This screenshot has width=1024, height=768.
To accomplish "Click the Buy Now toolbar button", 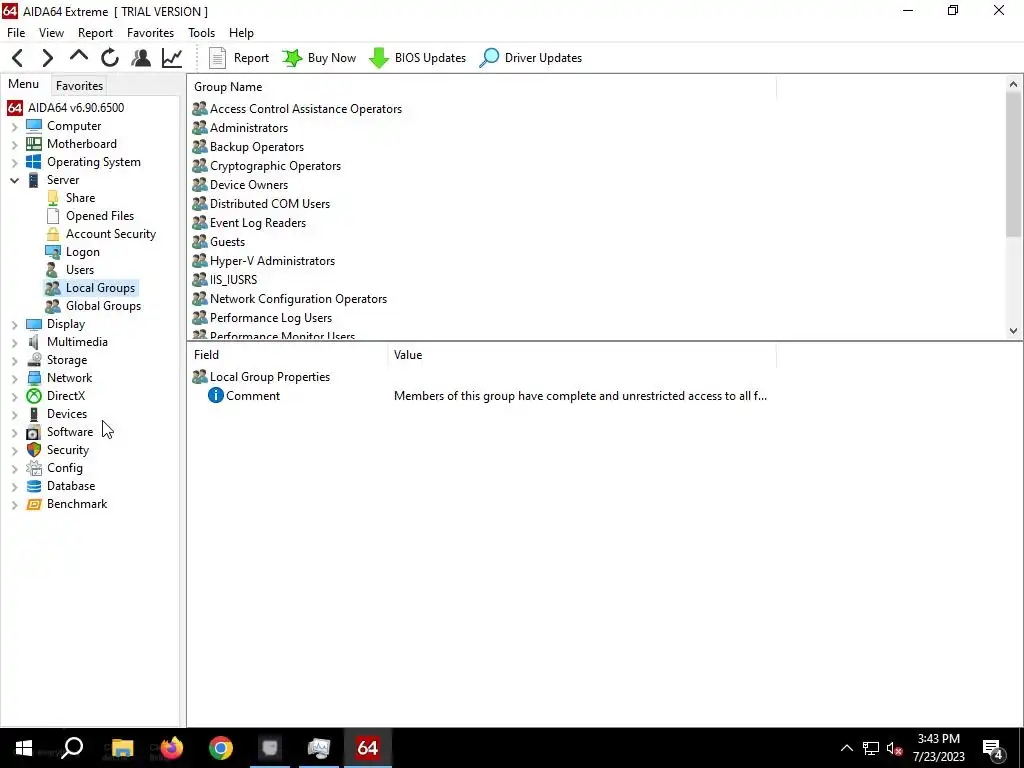I will click(x=319, y=58).
